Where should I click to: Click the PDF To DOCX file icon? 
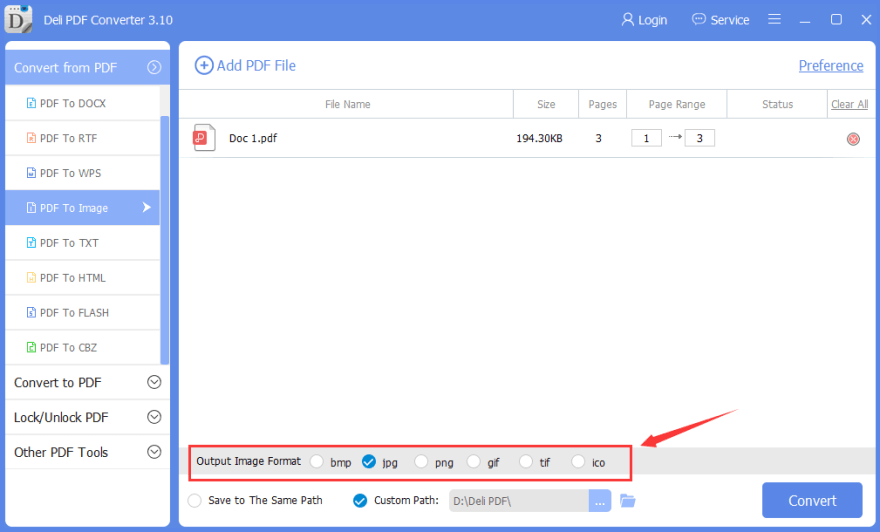[31, 103]
